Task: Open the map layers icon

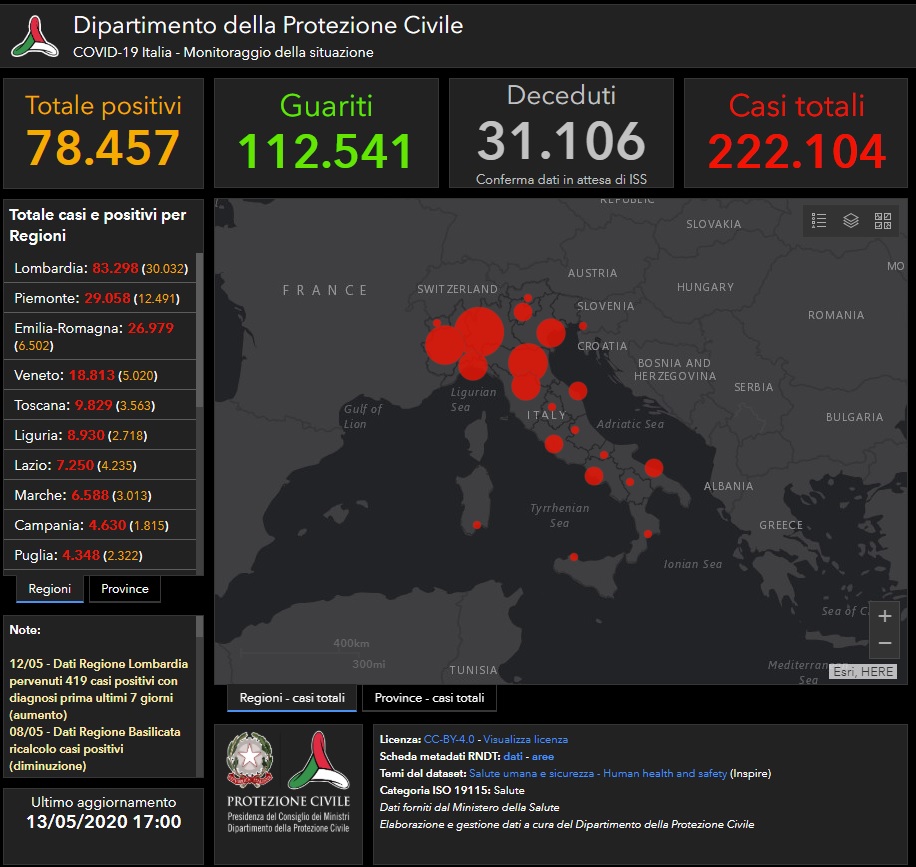Action: click(851, 221)
